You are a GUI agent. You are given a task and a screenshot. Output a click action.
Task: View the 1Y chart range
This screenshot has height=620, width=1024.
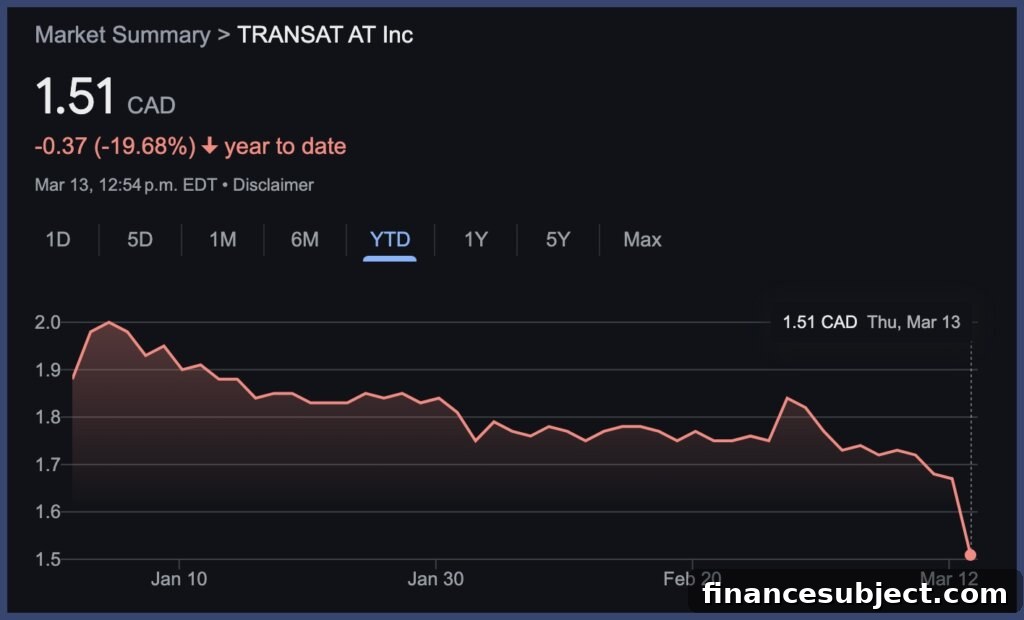tap(475, 240)
